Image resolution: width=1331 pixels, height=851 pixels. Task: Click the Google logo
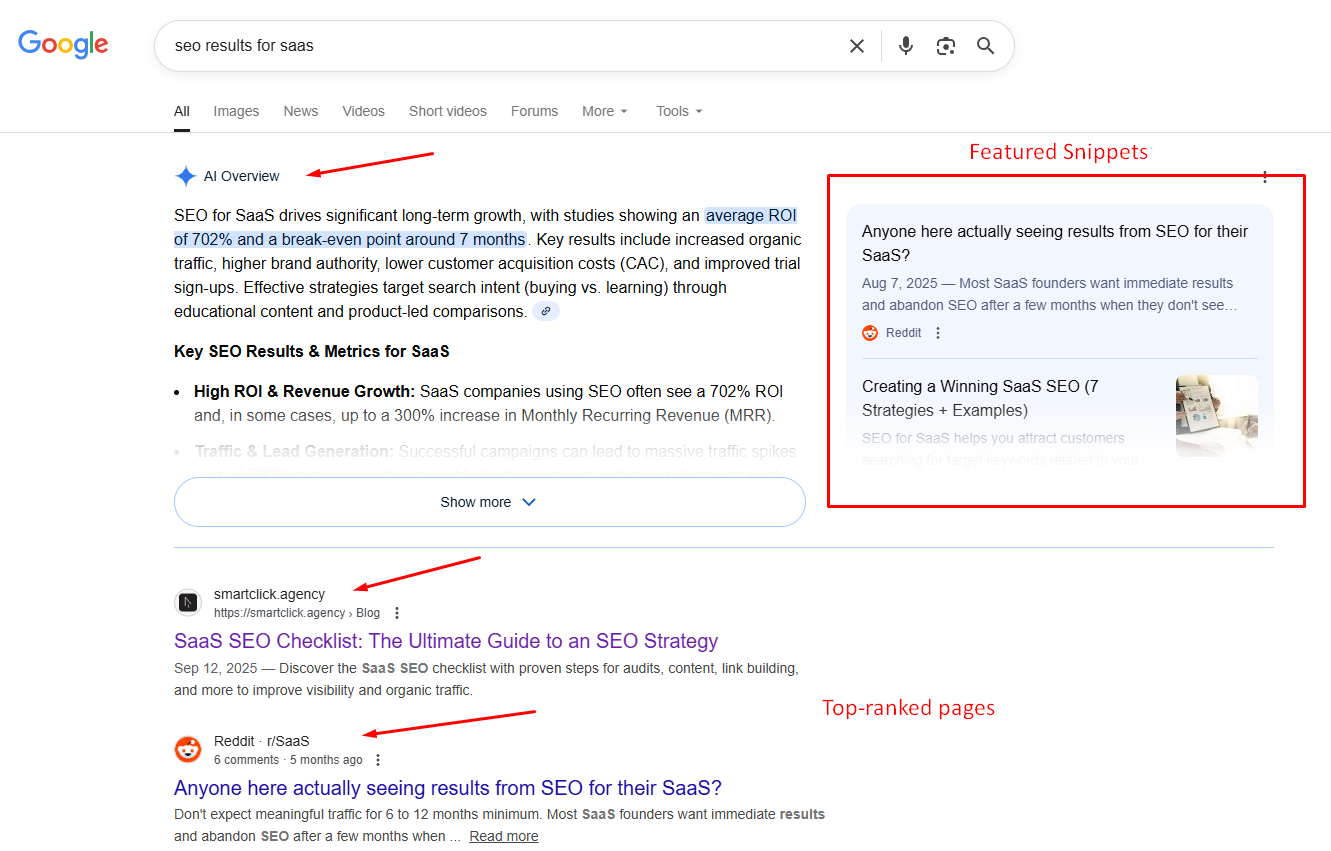point(63,44)
